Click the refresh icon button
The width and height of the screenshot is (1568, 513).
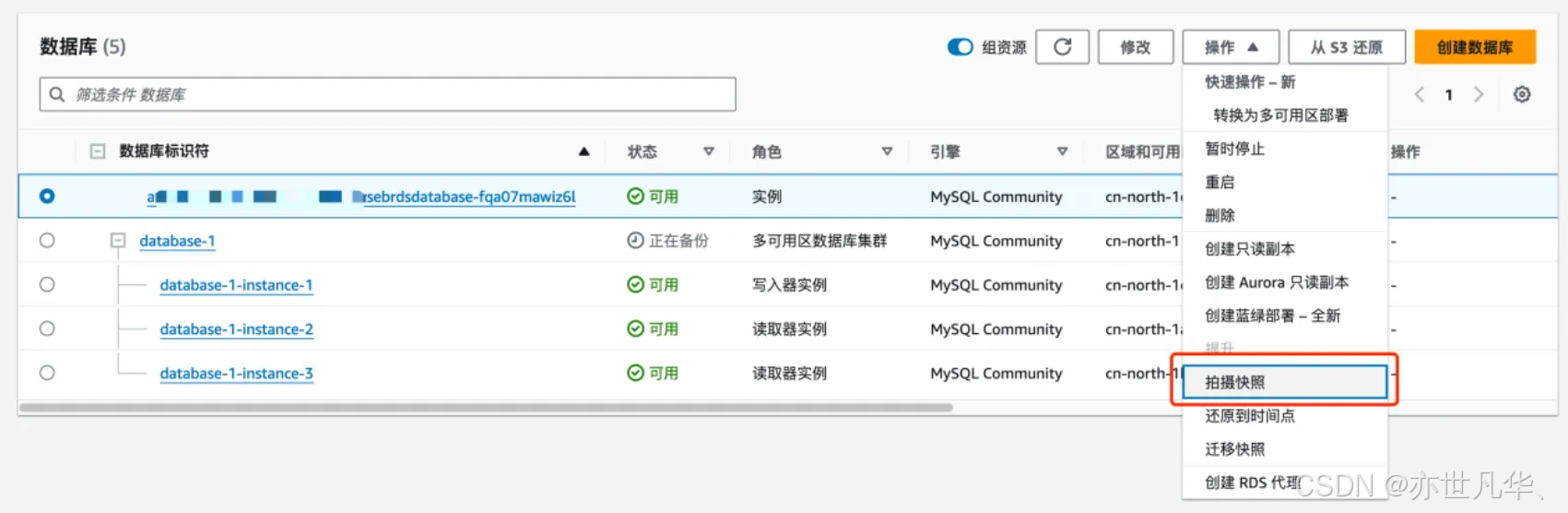point(1062,47)
